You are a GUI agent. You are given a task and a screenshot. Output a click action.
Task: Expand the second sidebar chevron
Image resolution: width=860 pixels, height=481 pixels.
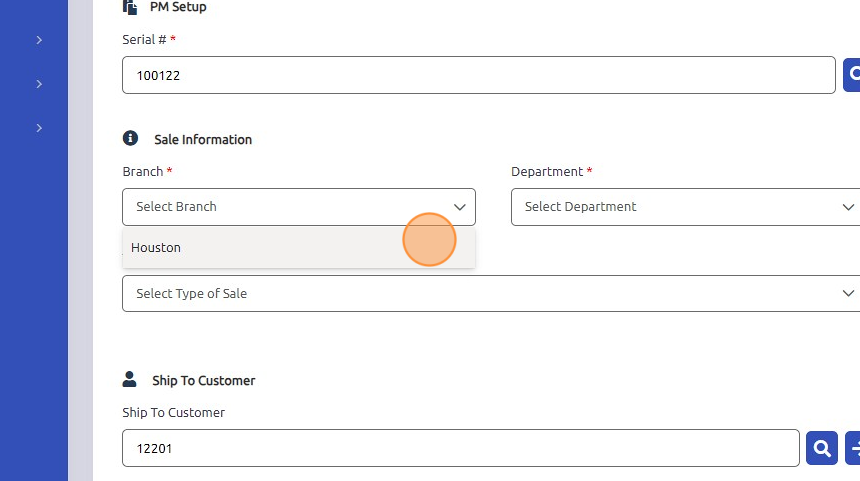pyautogui.click(x=39, y=84)
